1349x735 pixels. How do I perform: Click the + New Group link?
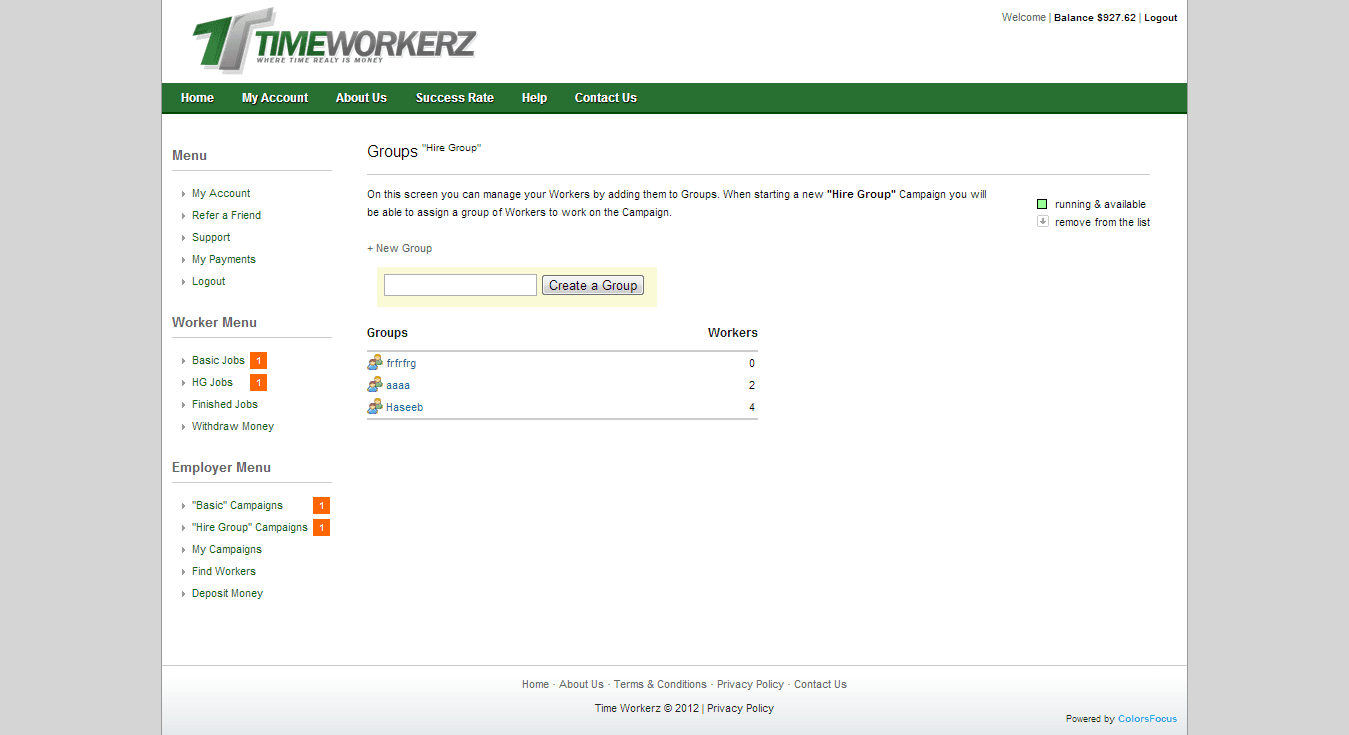(x=400, y=248)
